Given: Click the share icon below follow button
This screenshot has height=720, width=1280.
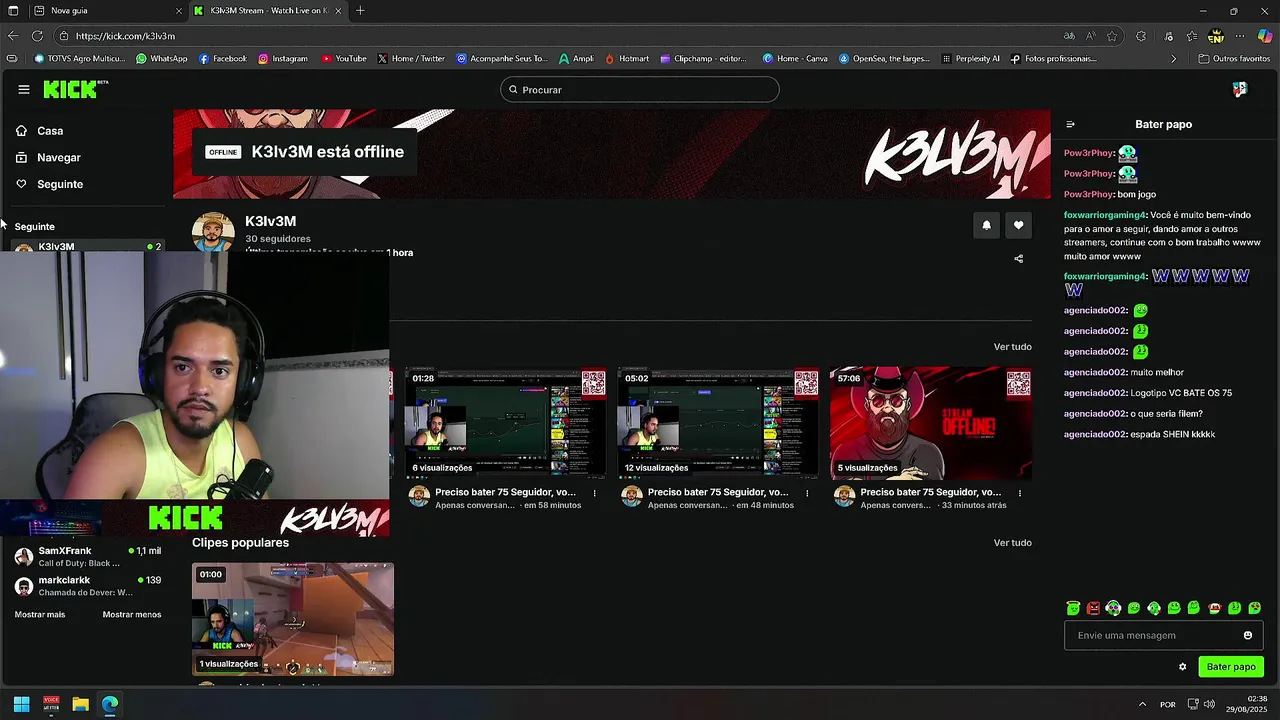Looking at the screenshot, I should (x=1018, y=259).
